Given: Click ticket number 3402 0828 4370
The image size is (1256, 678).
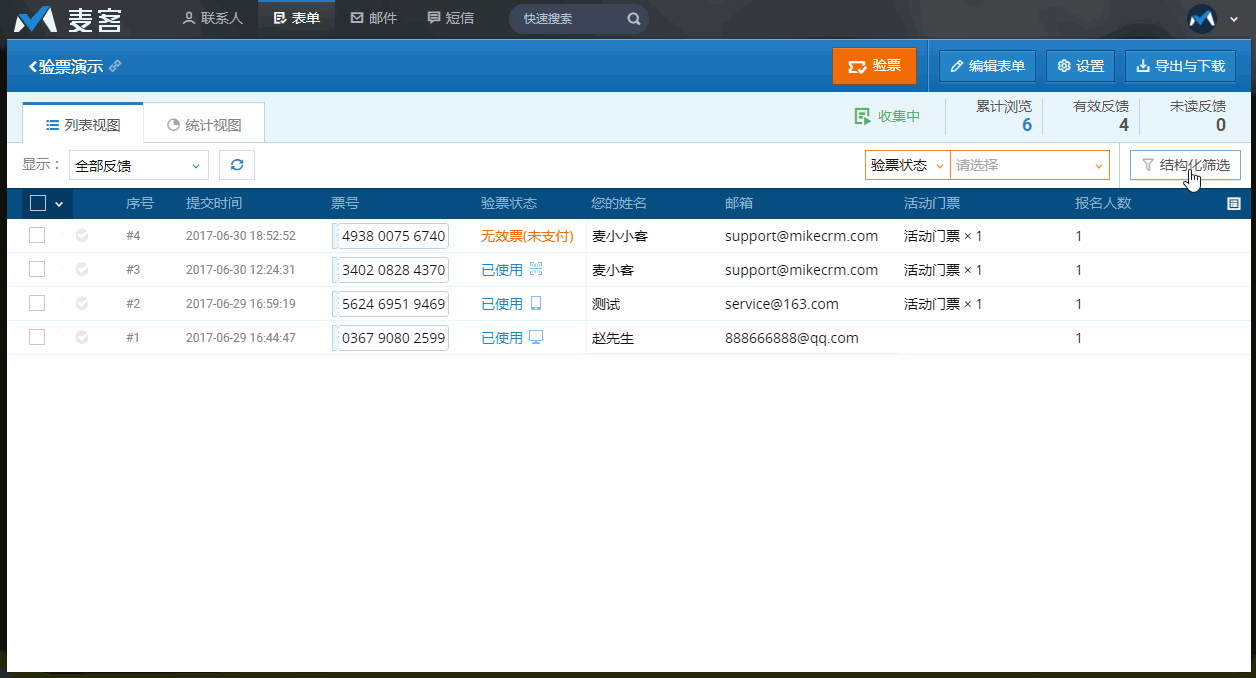Looking at the screenshot, I should [393, 270].
